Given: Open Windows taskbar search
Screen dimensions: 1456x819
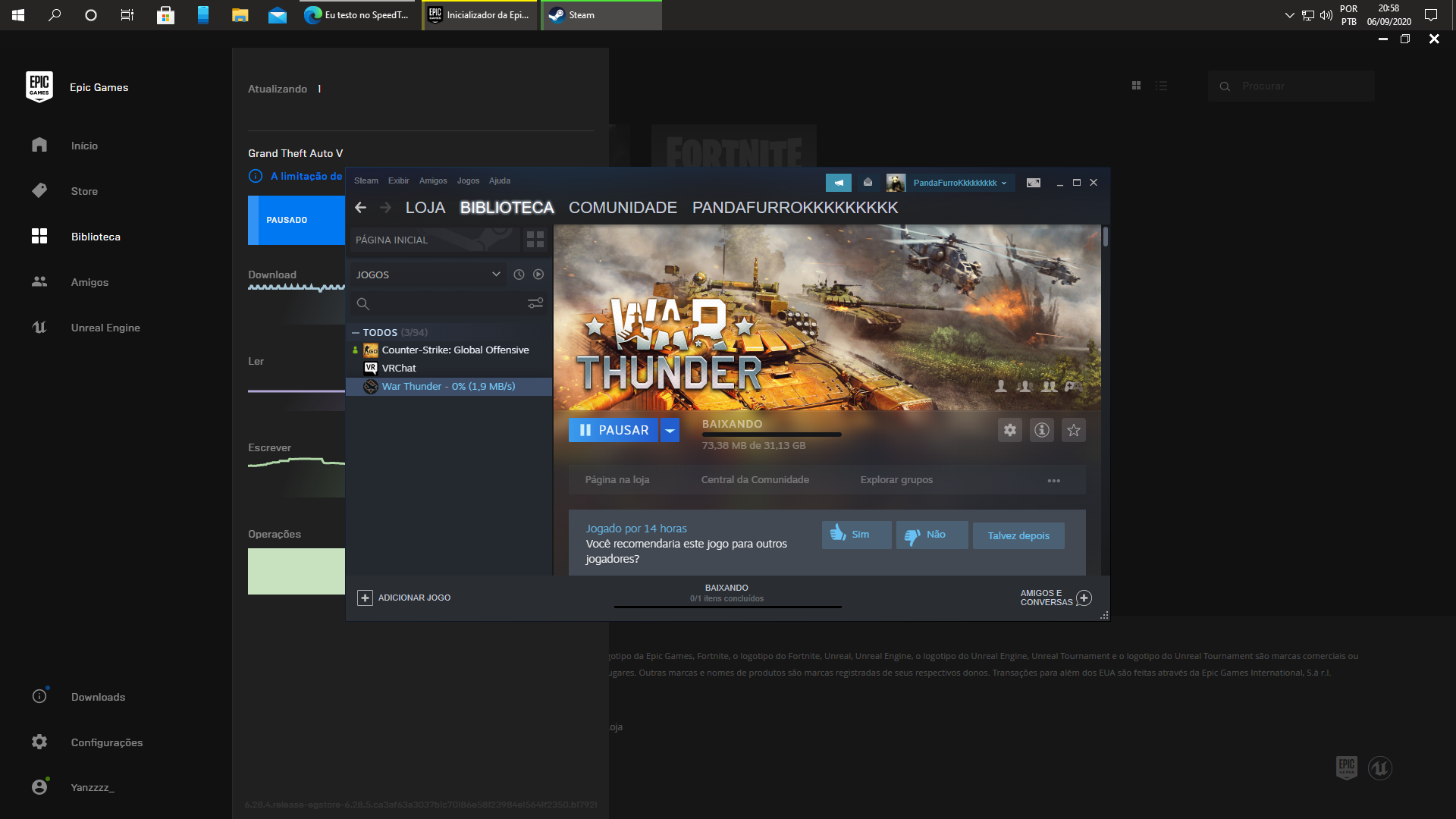Looking at the screenshot, I should [55, 15].
